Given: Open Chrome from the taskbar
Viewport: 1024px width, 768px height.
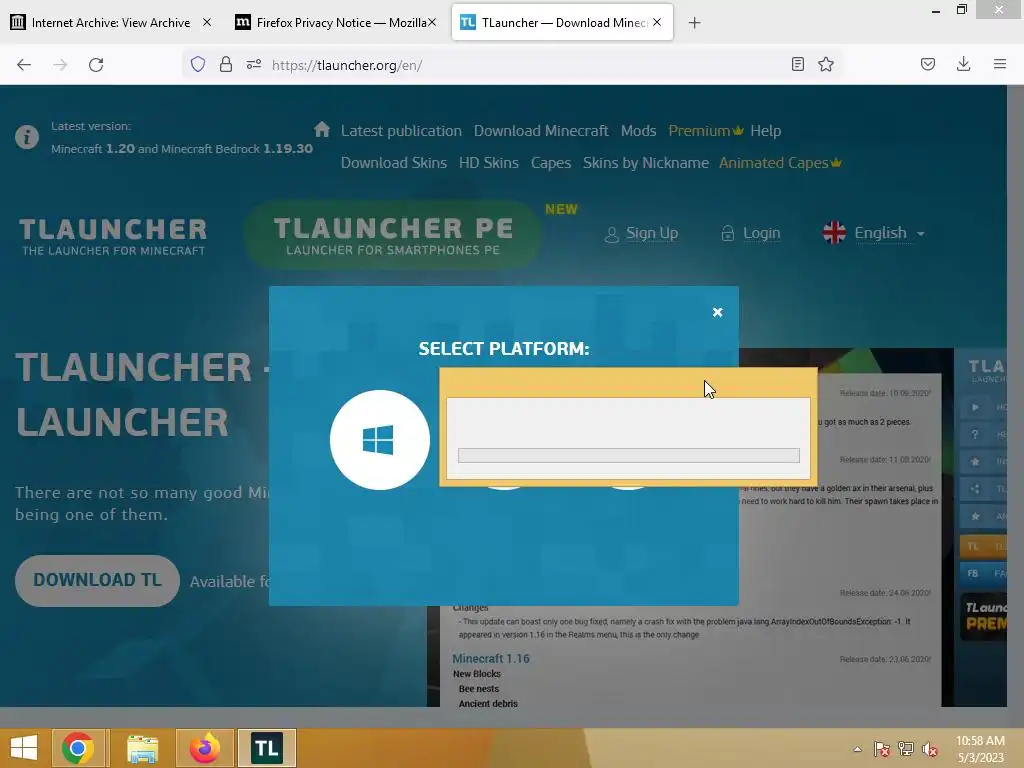Looking at the screenshot, I should 77,748.
